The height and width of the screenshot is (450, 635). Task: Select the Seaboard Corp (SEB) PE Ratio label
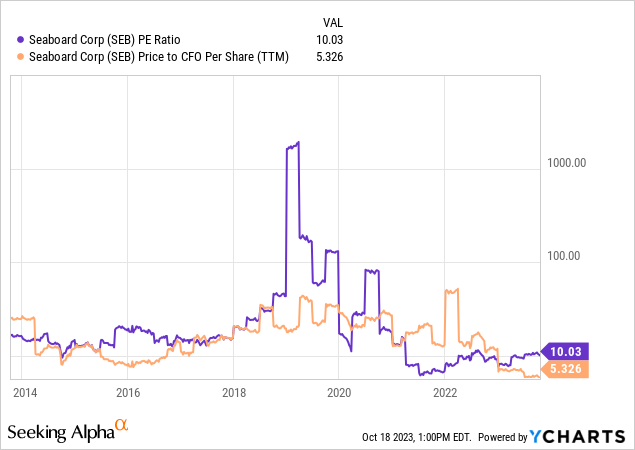(104, 40)
